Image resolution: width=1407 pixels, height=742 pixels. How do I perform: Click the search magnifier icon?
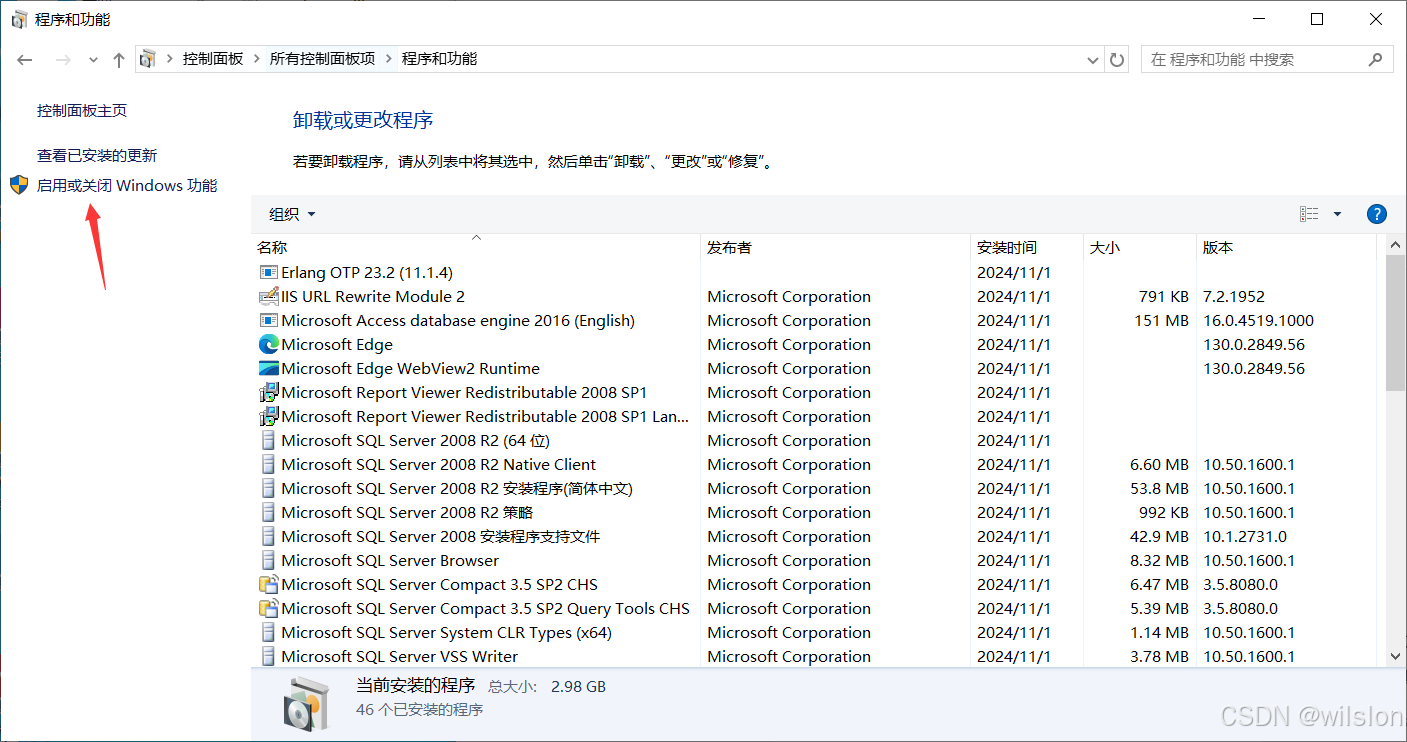coord(1376,59)
